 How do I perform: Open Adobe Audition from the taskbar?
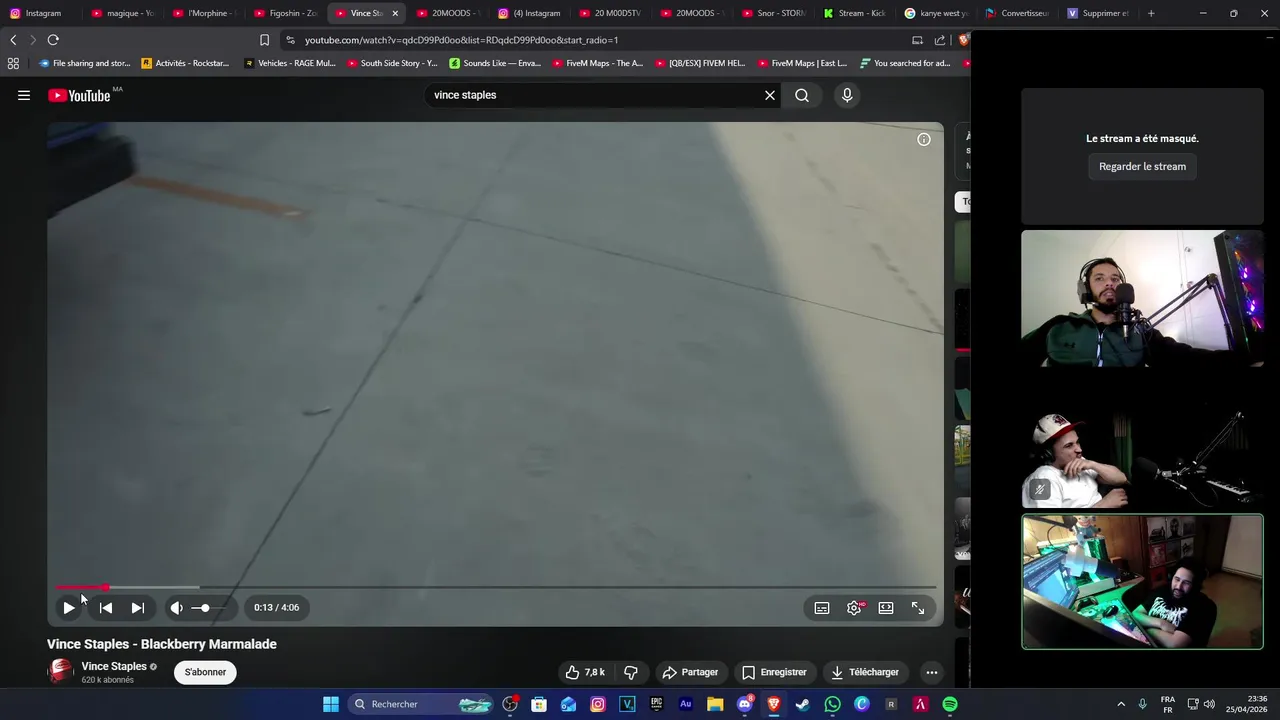click(x=685, y=704)
